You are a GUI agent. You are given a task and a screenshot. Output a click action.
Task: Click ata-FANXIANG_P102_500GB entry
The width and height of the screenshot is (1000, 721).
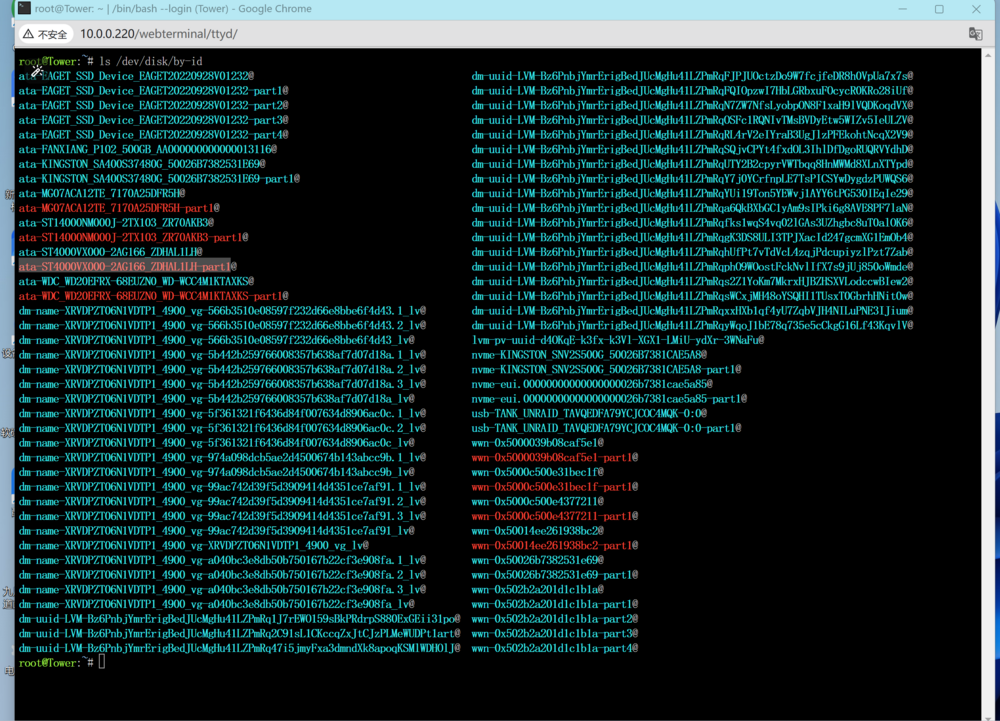147,149
